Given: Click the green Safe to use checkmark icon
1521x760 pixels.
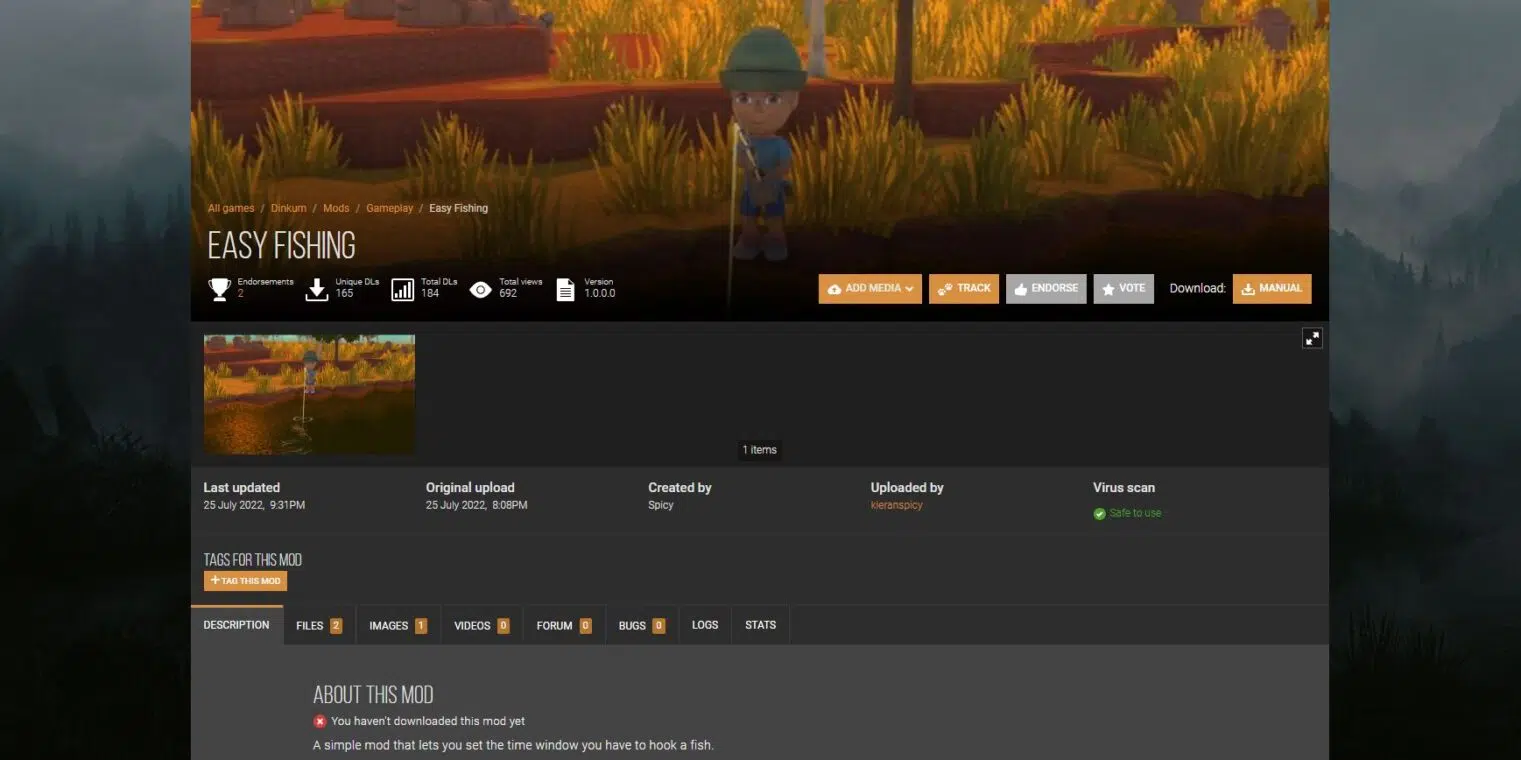Looking at the screenshot, I should tap(1100, 513).
